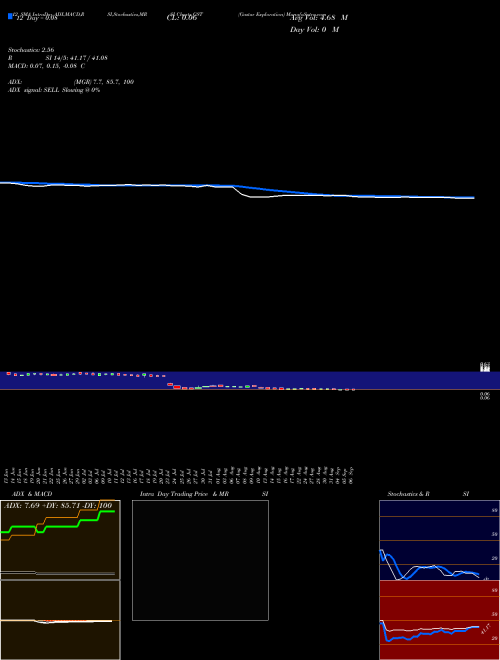Click the '(MGR) 7.7, 85.7, 100' values

(x=104, y=82)
